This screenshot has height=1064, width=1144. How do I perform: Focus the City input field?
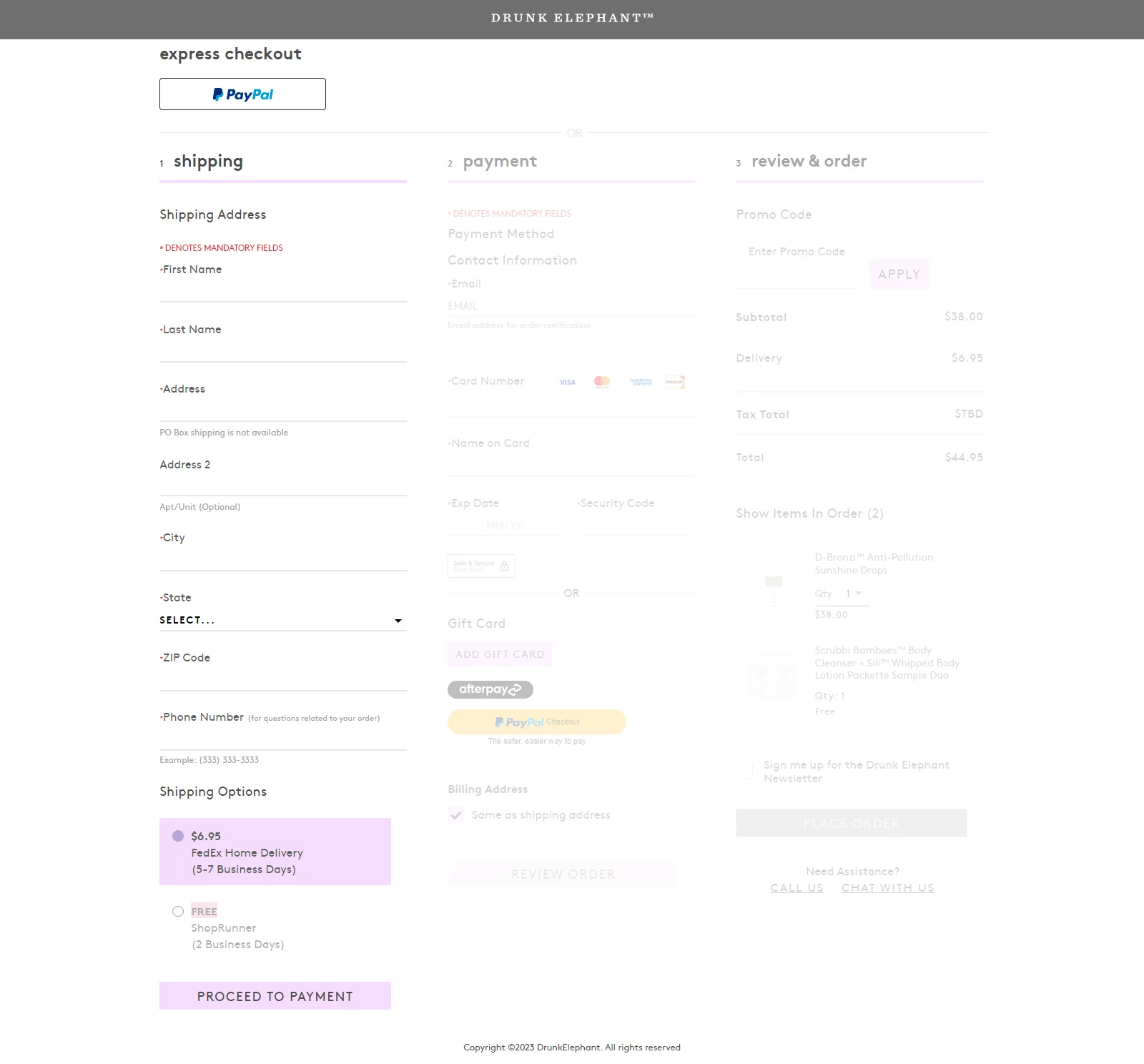coord(283,558)
